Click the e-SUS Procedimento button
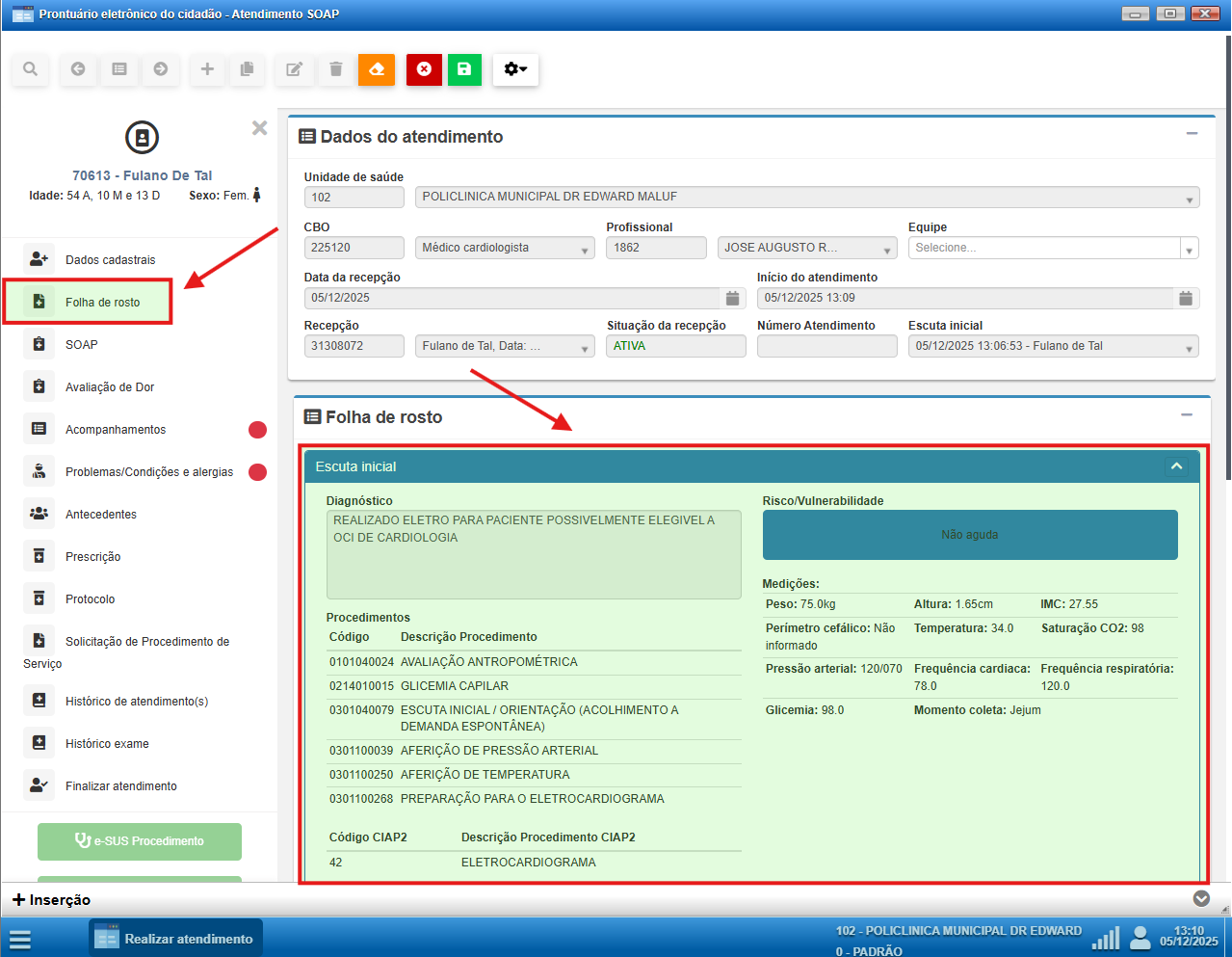The width and height of the screenshot is (1232, 957). [140, 841]
